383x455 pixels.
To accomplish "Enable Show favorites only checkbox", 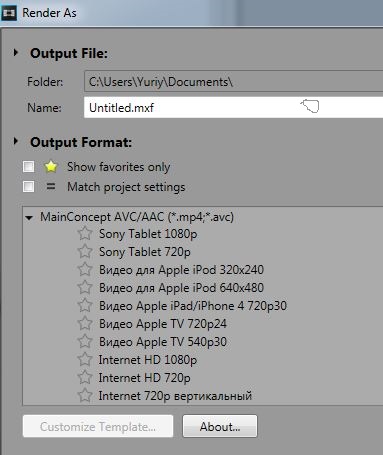I will pyautogui.click(x=28, y=166).
